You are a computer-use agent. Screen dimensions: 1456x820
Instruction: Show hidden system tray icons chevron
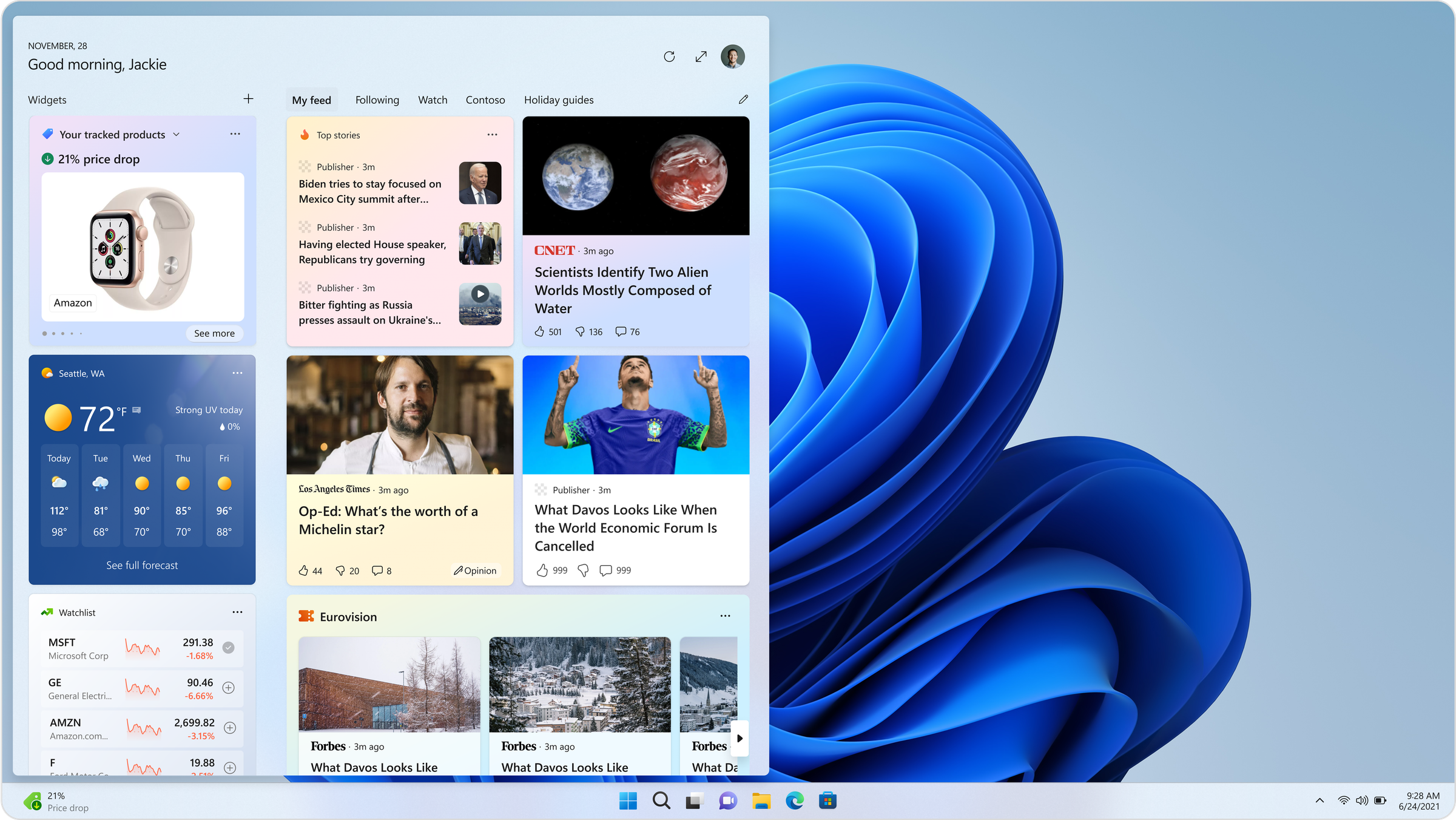(x=1319, y=801)
